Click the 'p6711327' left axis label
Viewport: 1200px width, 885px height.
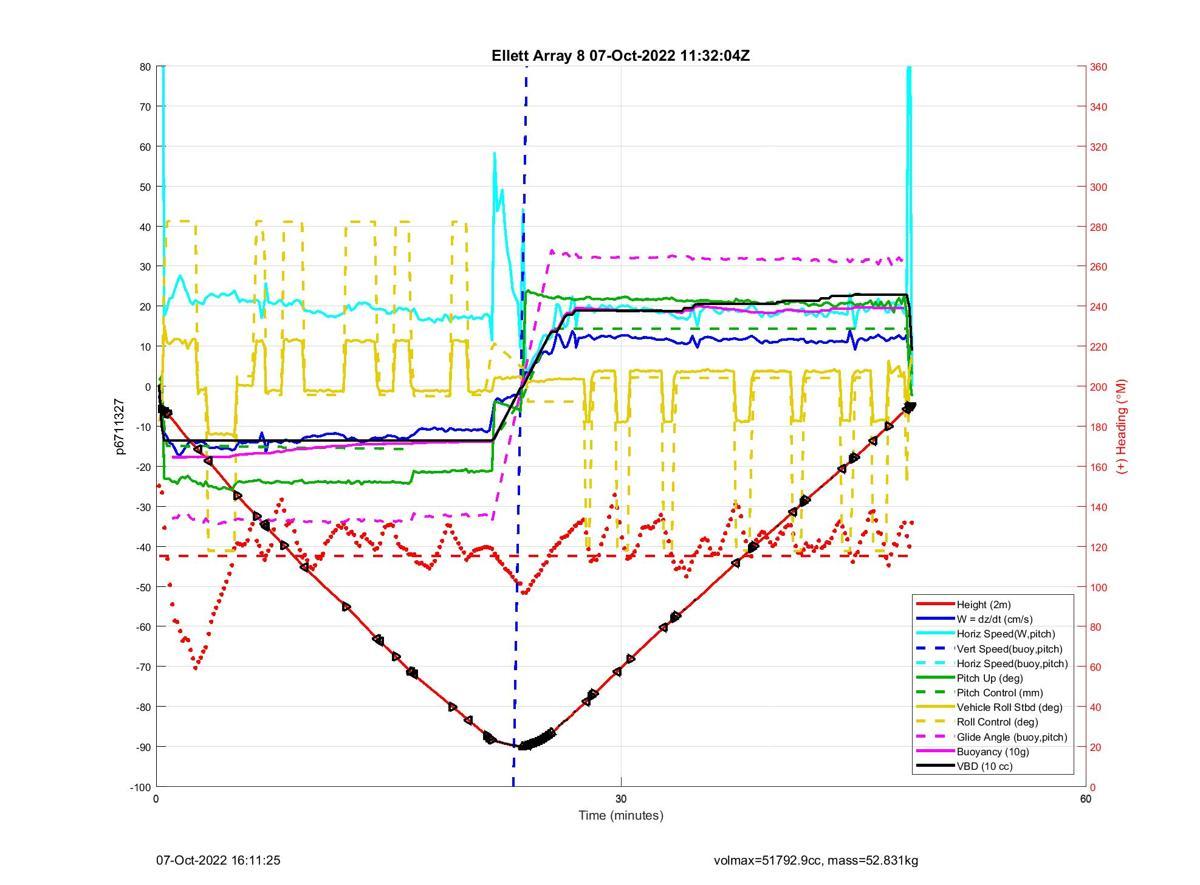(119, 427)
